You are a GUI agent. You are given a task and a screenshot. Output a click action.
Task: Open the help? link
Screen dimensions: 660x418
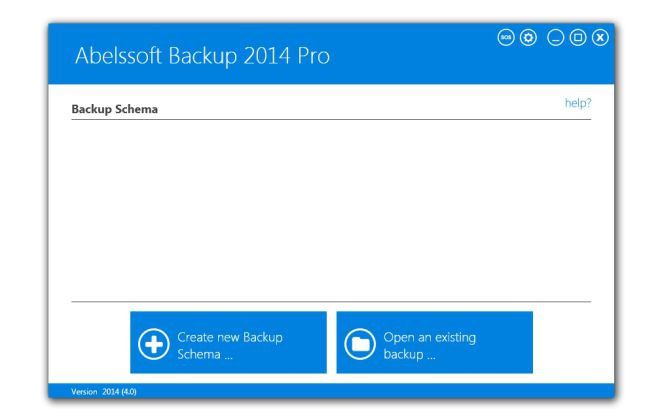578,103
